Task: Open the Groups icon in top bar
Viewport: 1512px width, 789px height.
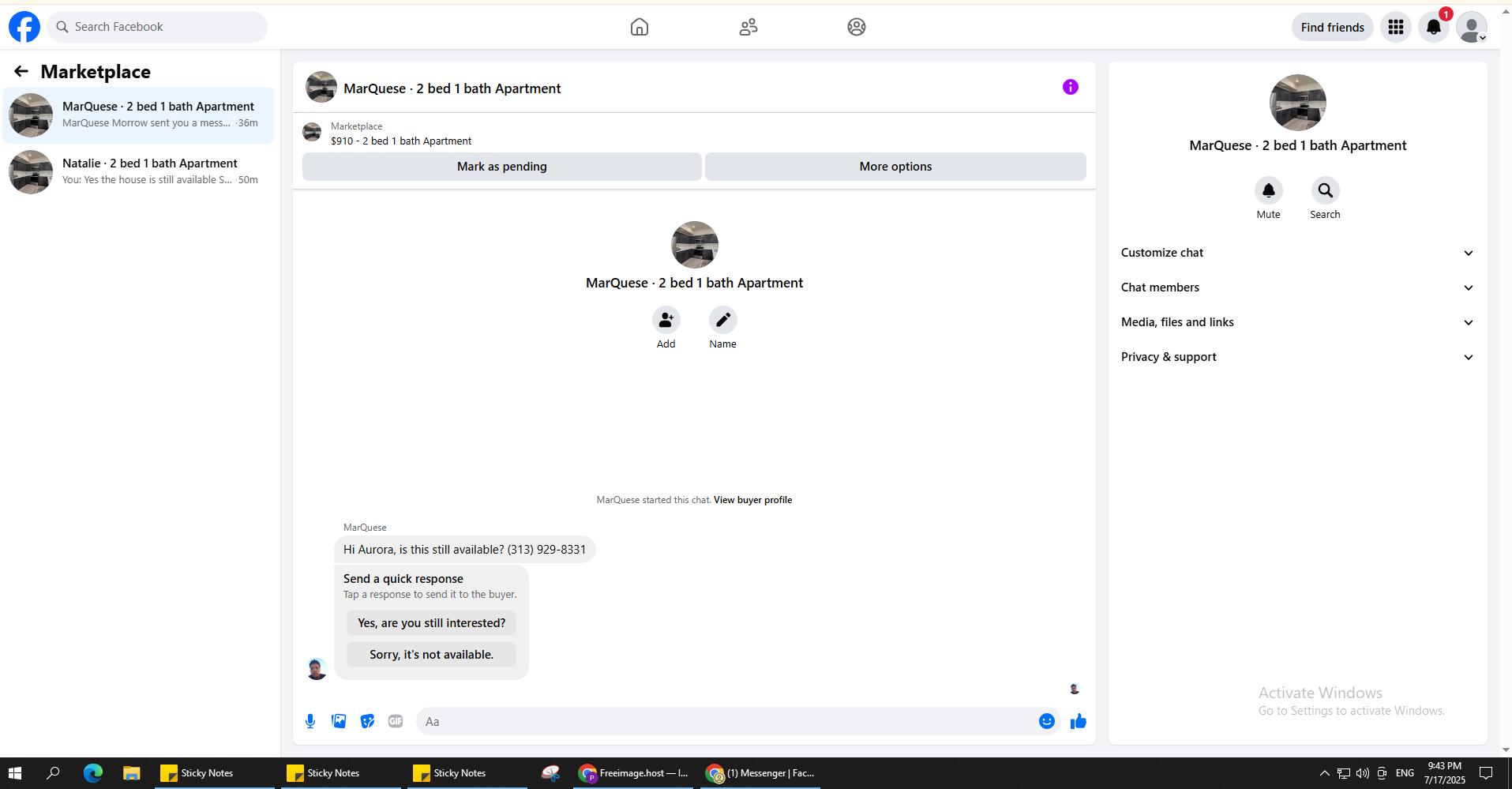Action: [x=857, y=27]
